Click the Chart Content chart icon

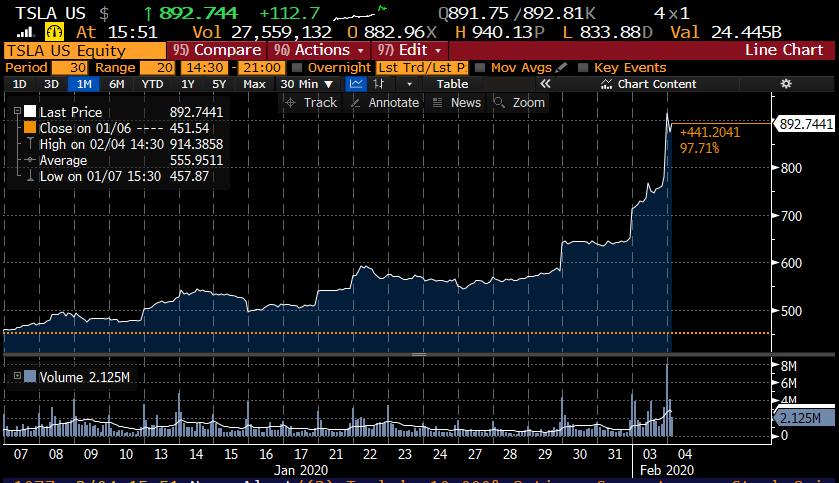click(606, 84)
